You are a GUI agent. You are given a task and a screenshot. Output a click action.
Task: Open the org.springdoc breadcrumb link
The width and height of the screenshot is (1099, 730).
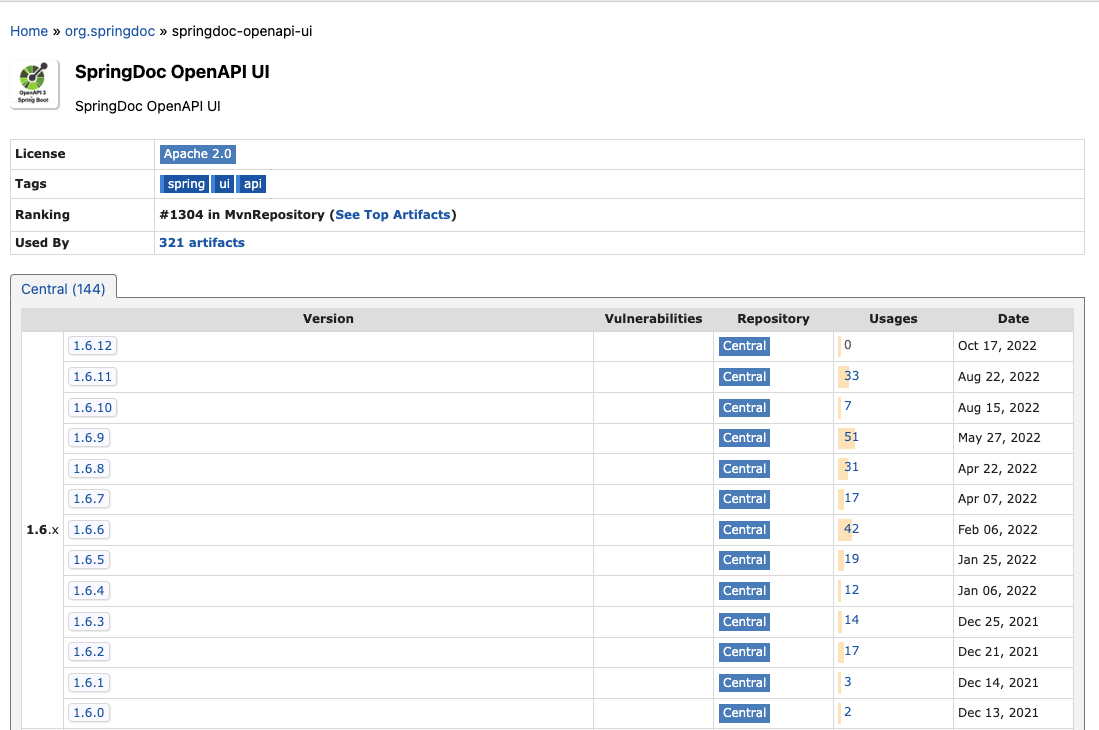click(x=110, y=31)
